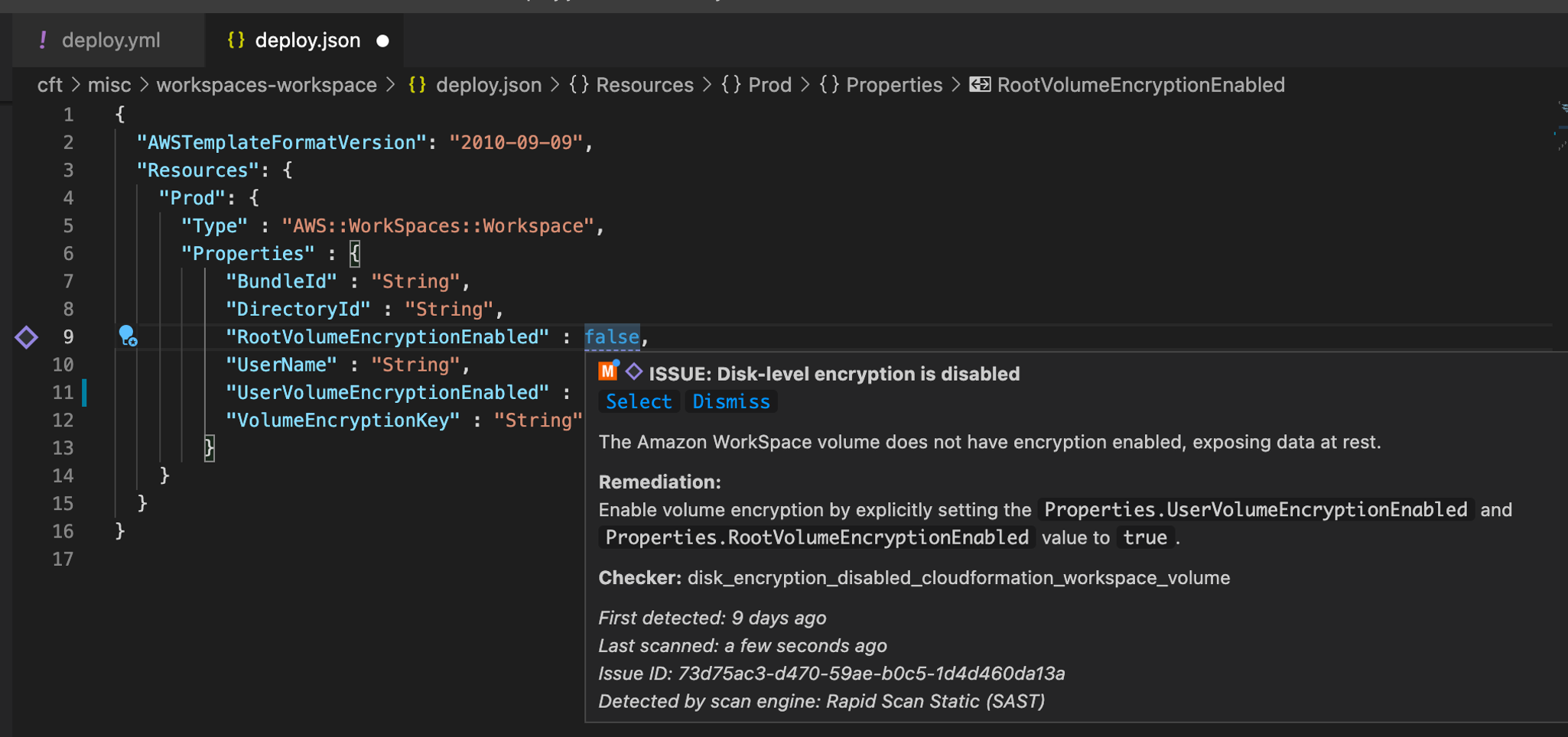Image resolution: width=1568 pixels, height=737 pixels.
Task: Select the issue via the Select link
Action: (x=638, y=401)
